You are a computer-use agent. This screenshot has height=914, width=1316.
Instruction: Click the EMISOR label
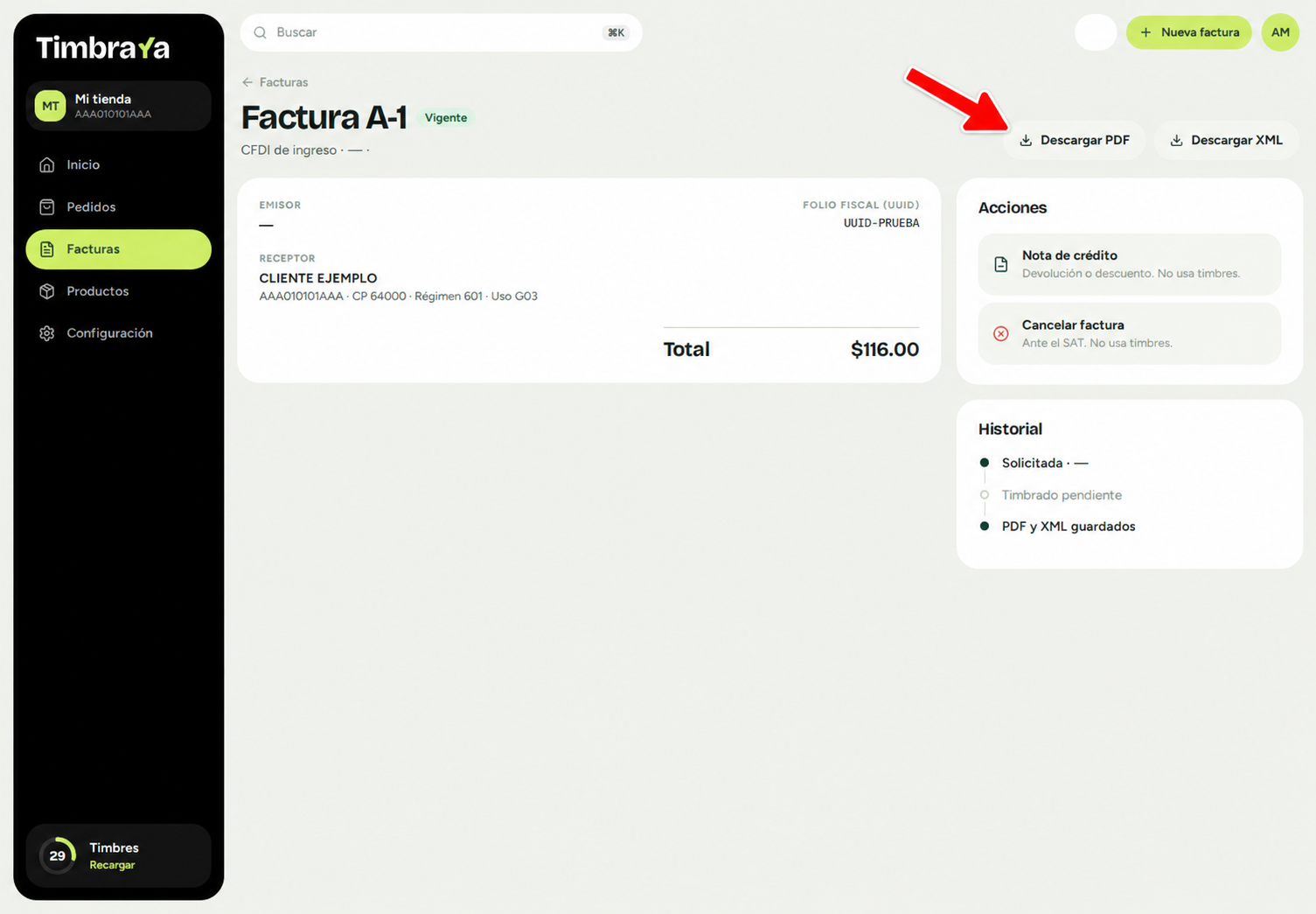(280, 206)
